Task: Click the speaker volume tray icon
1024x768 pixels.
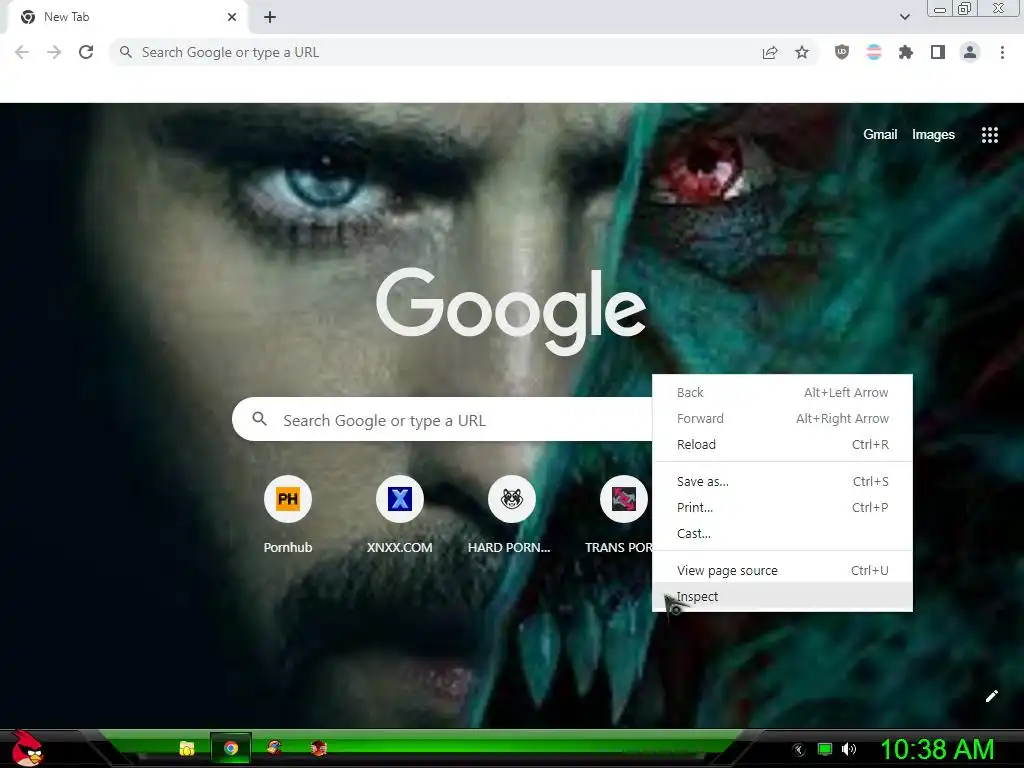Action: coord(848,749)
